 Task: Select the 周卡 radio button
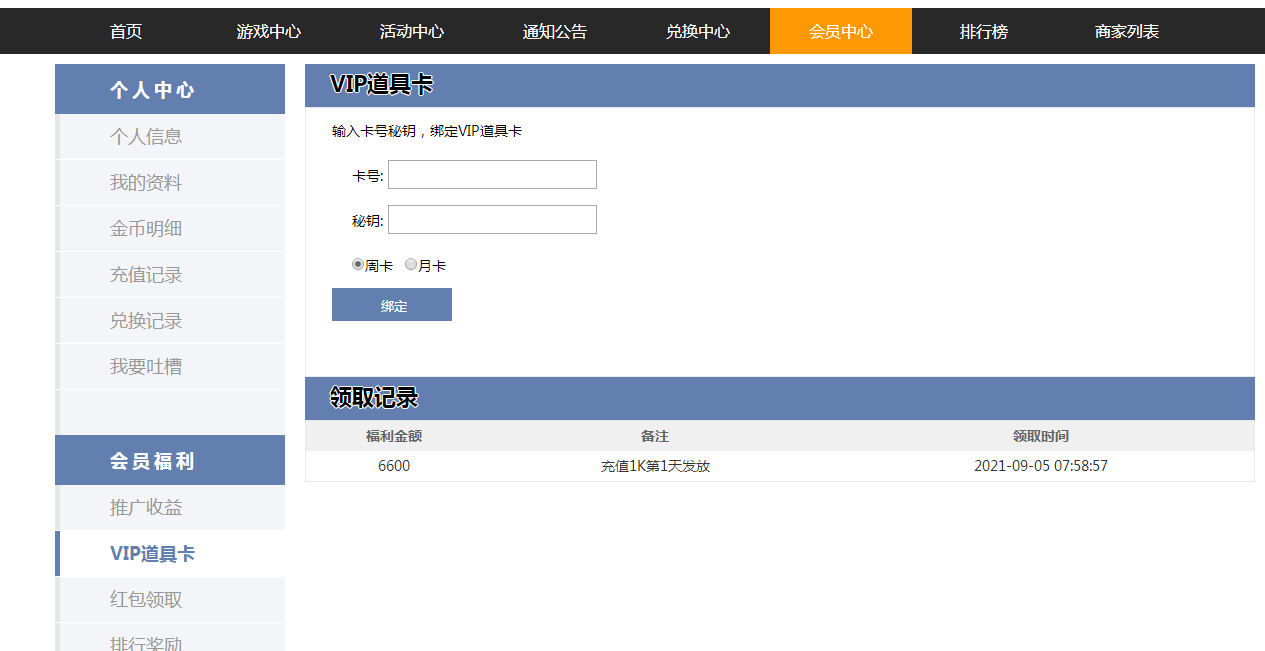click(x=358, y=265)
